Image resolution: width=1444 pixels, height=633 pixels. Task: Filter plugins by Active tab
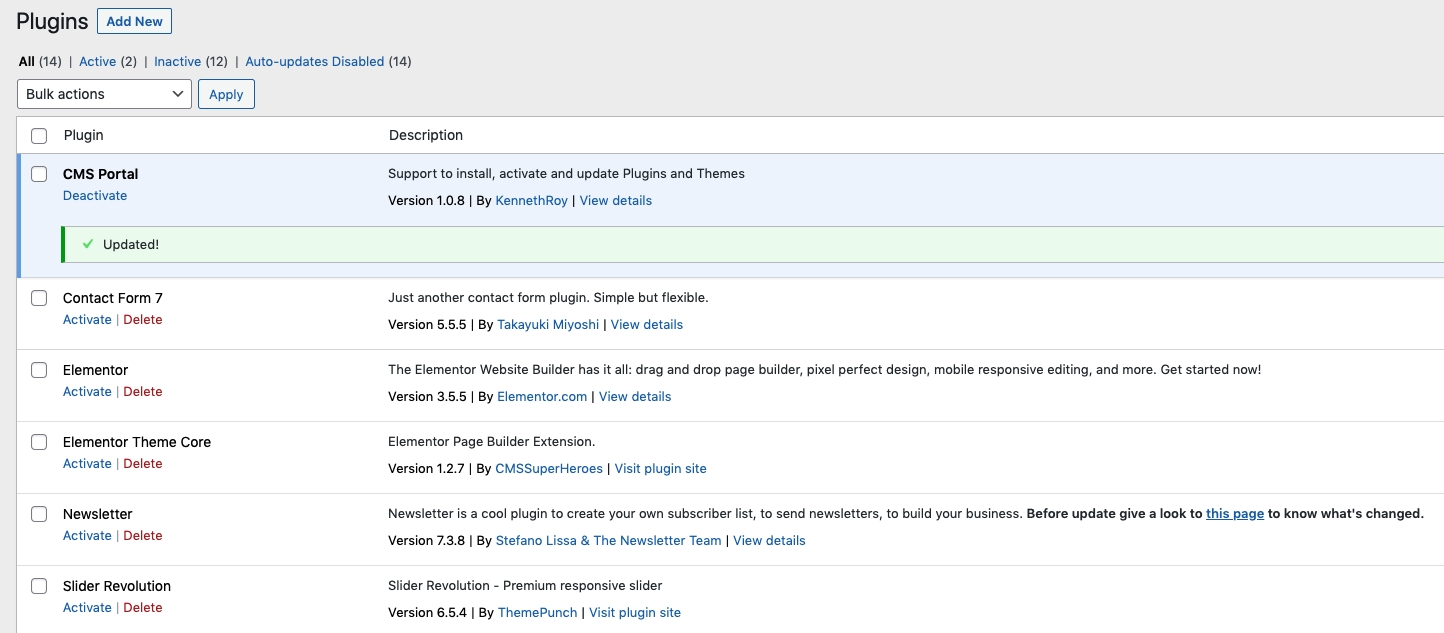click(97, 62)
